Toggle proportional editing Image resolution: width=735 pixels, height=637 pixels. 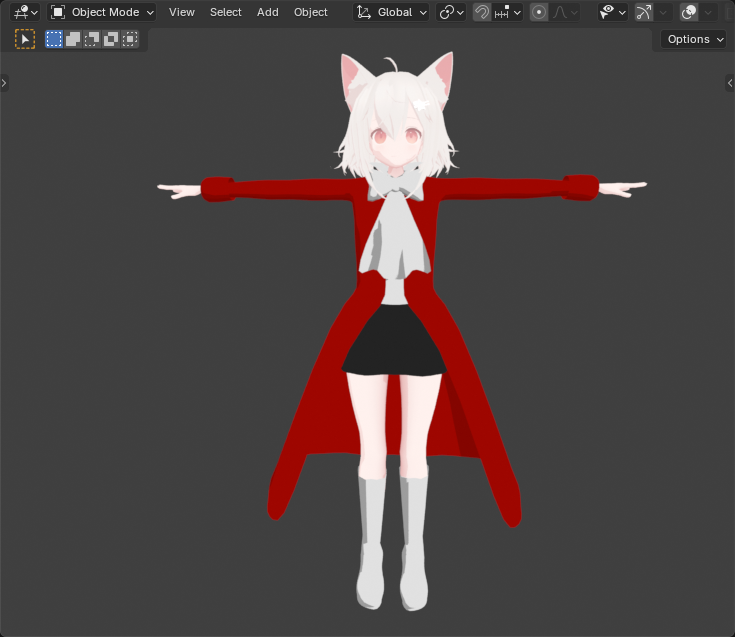(539, 12)
